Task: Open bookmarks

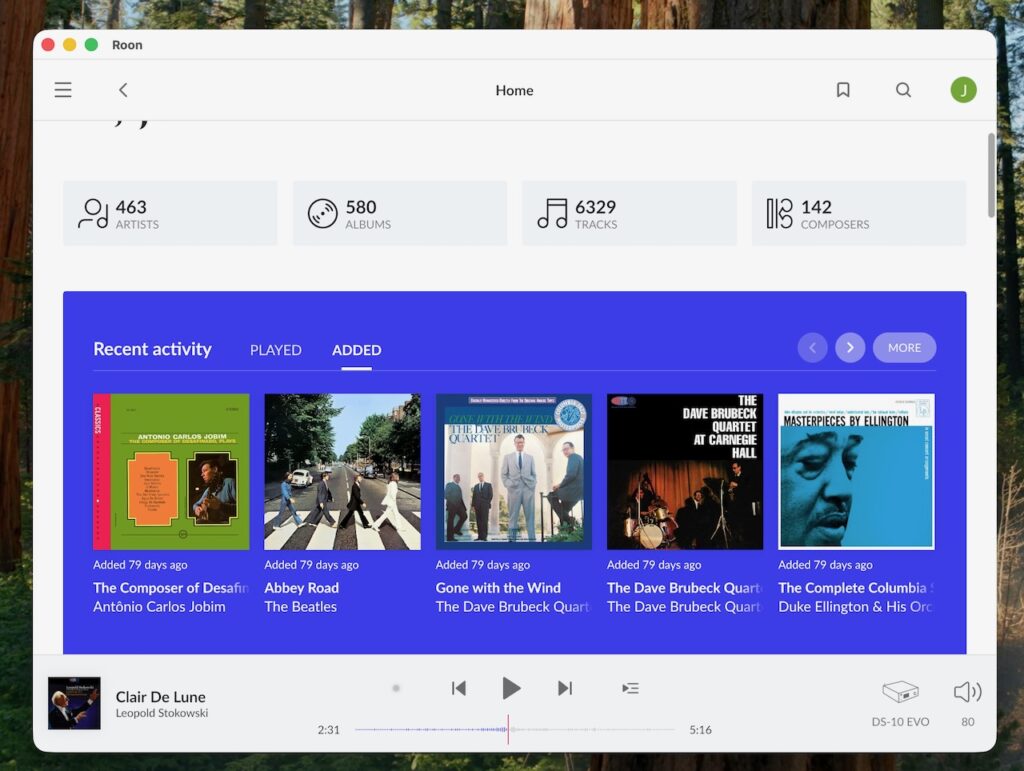Action: [843, 89]
